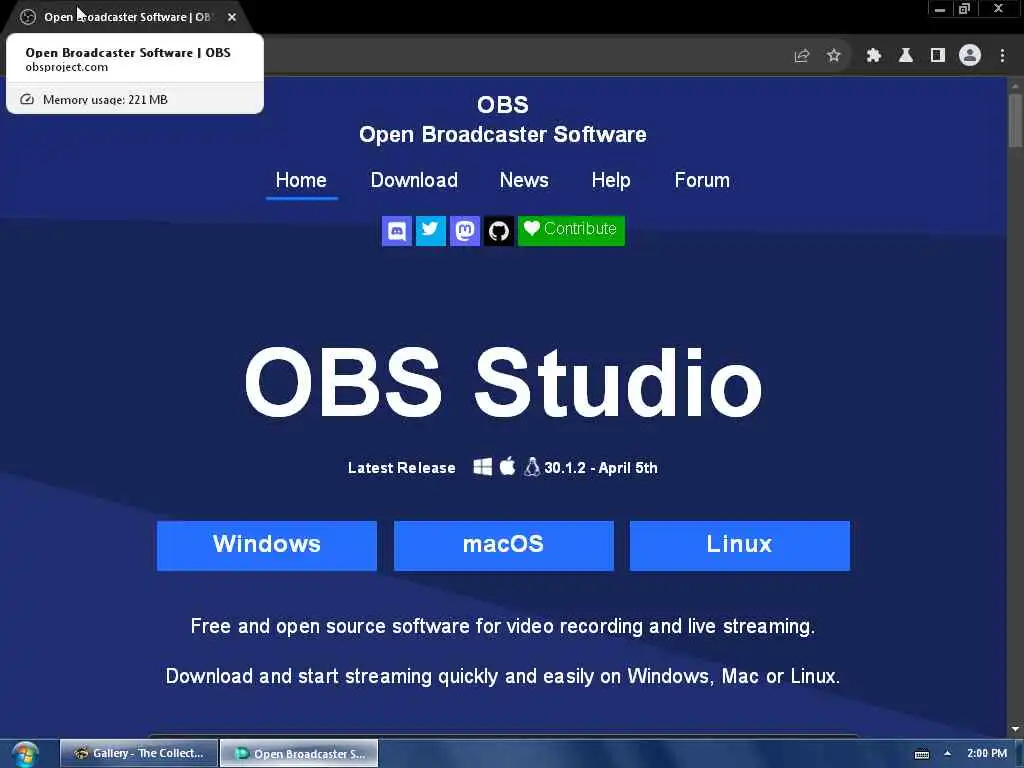
Task: Open the Chrome three-dot menu
Action: click(1002, 56)
